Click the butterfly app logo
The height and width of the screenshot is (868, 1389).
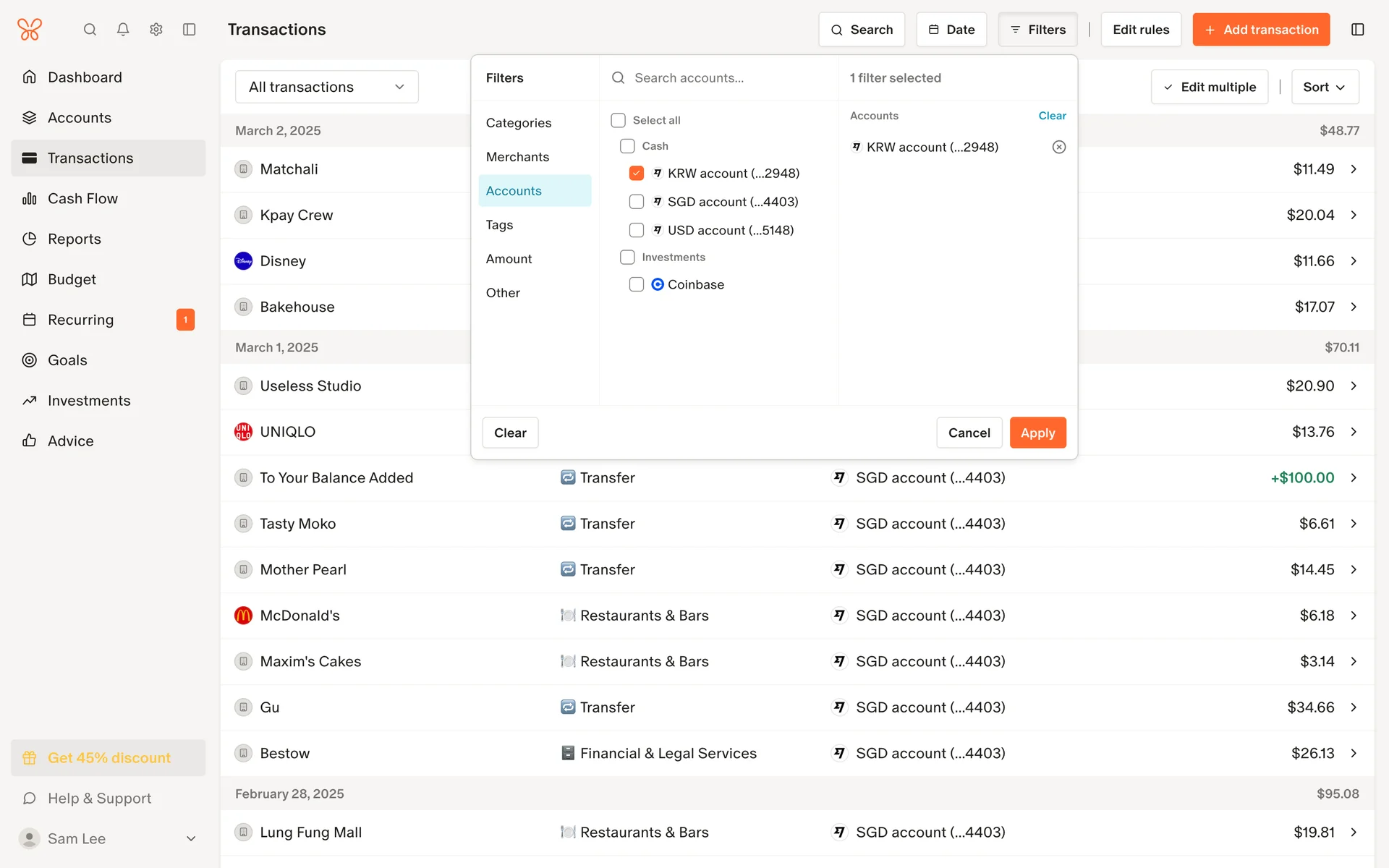tap(30, 30)
